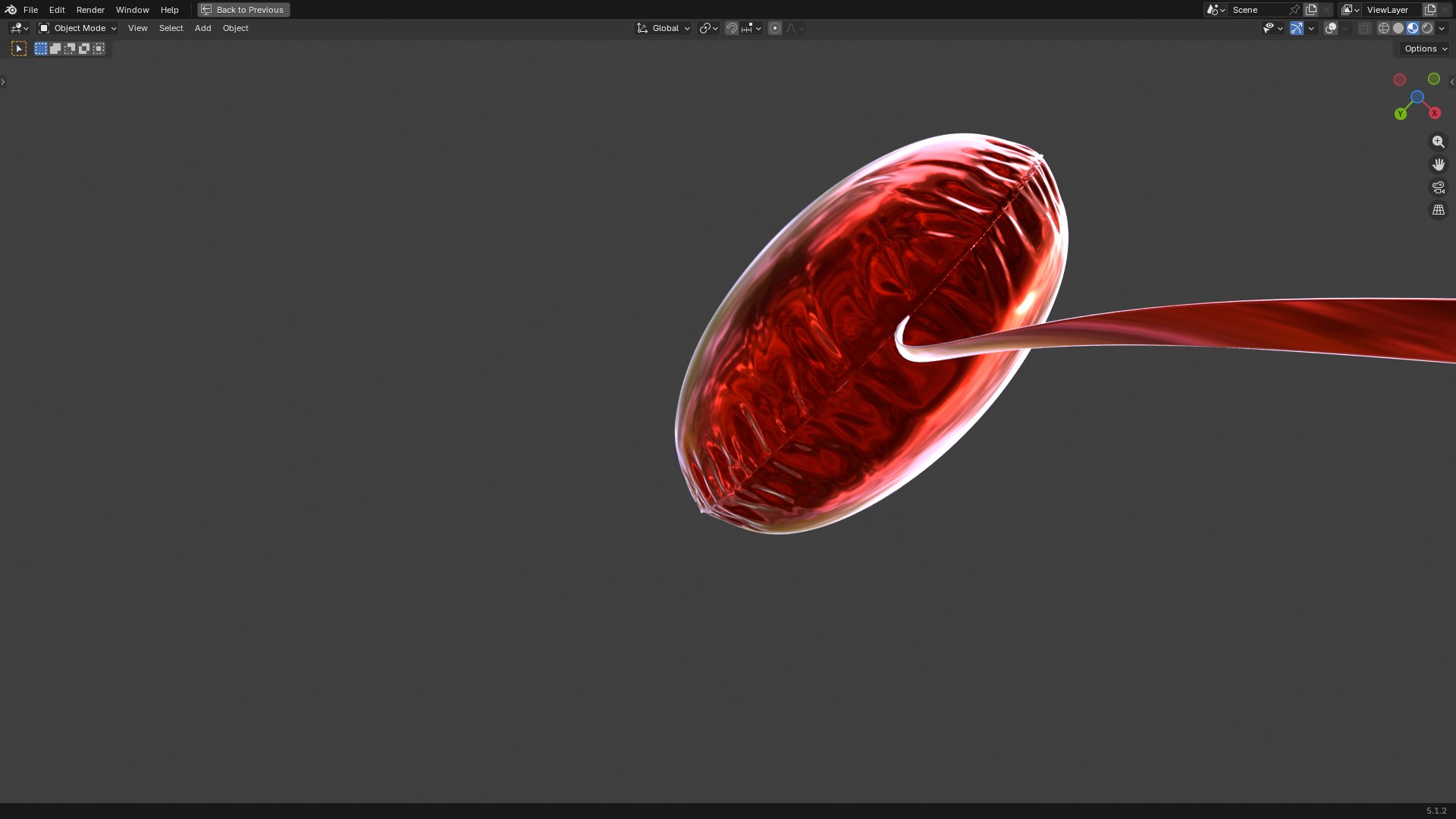The height and width of the screenshot is (819, 1456).
Task: Open the viewport shading options dropdown
Action: tap(1442, 28)
